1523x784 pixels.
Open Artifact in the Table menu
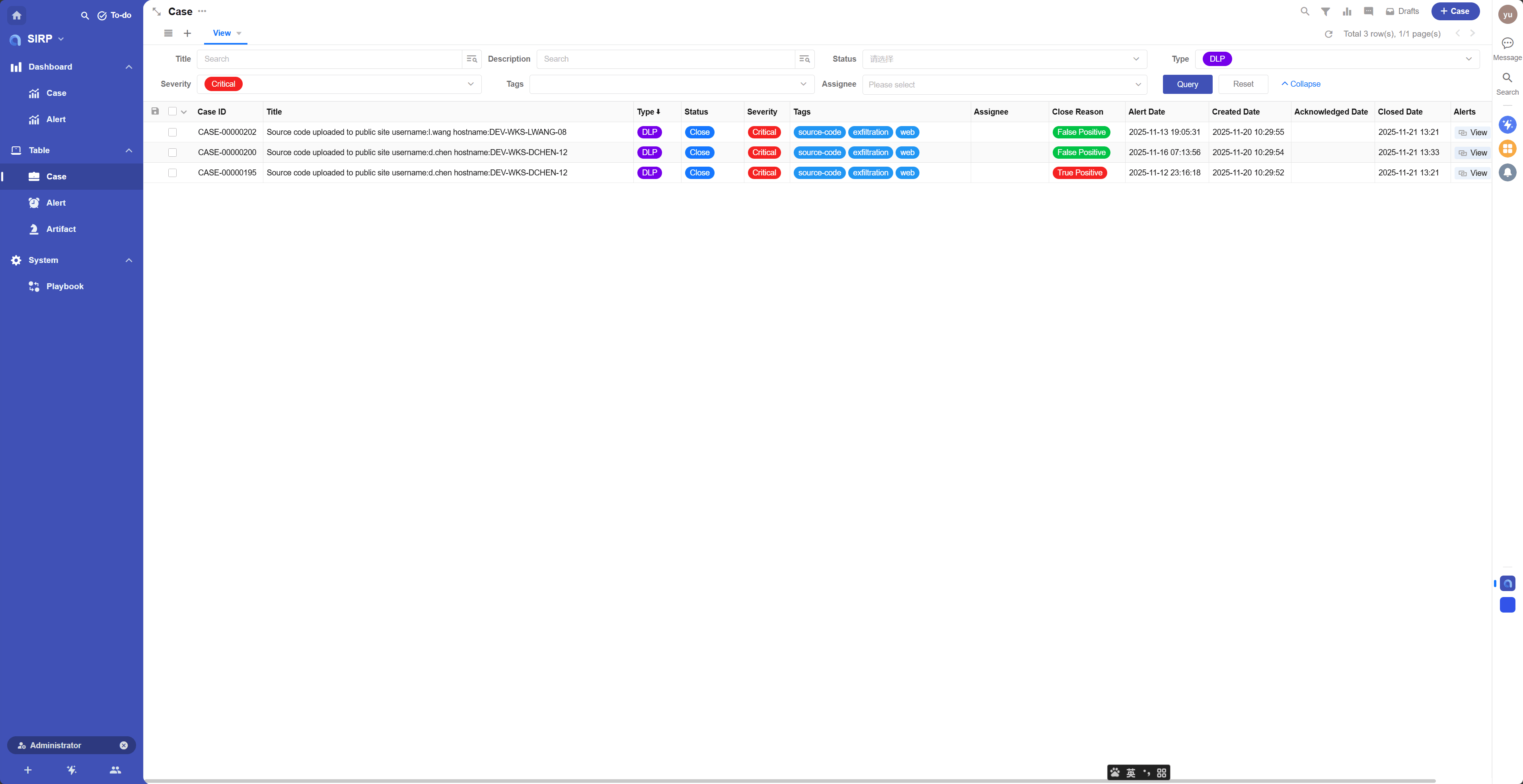(x=61, y=230)
